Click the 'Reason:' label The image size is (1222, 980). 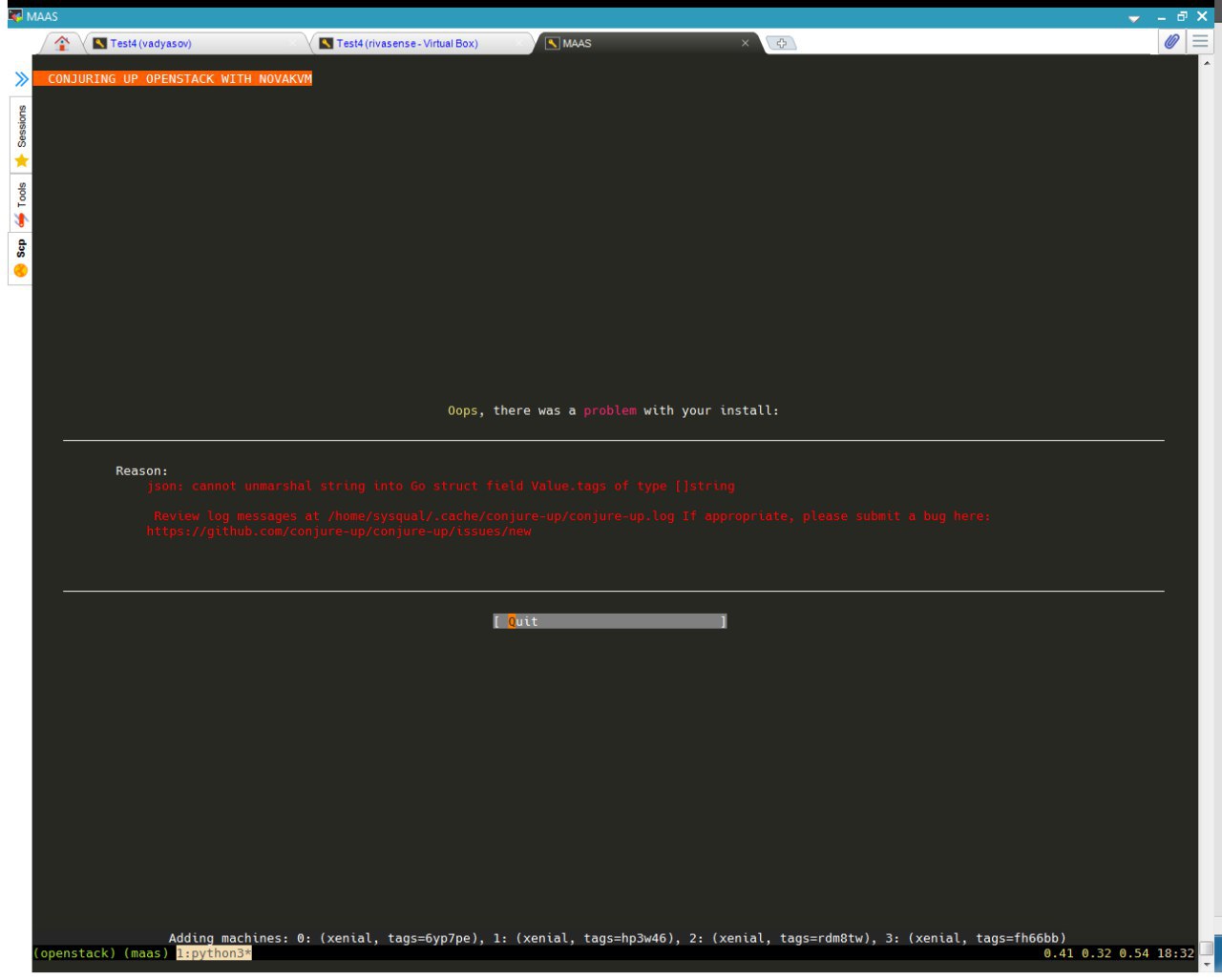click(x=141, y=470)
